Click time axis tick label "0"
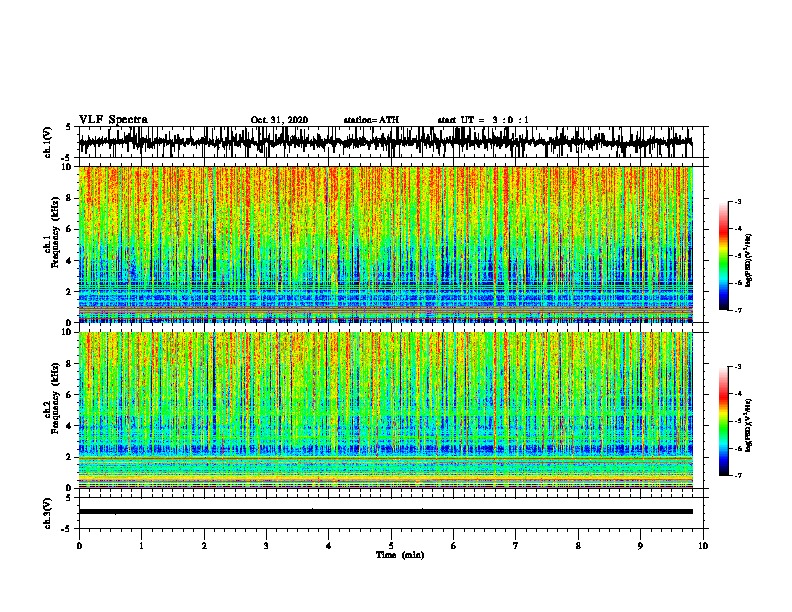 [79, 546]
